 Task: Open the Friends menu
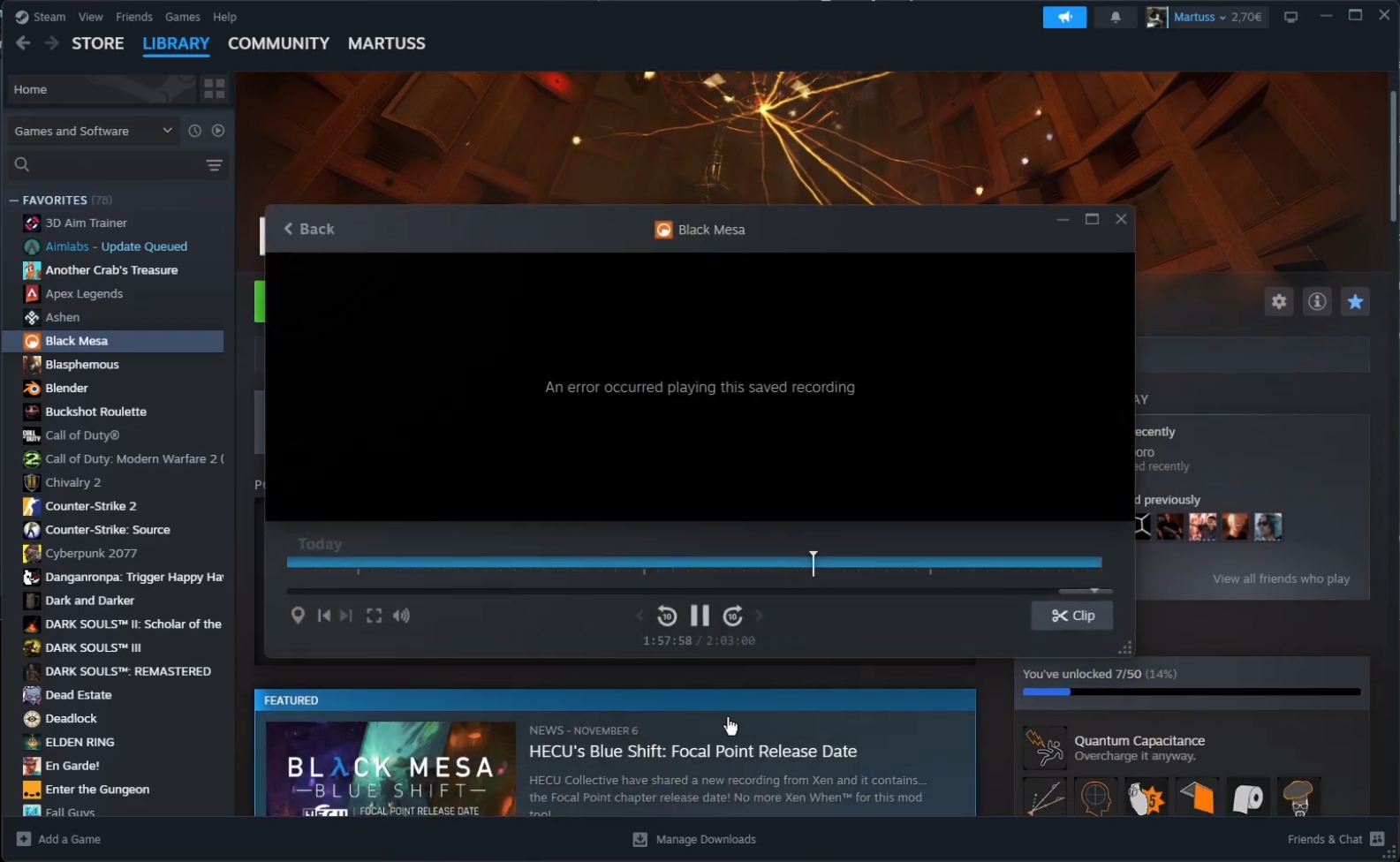[x=134, y=17]
